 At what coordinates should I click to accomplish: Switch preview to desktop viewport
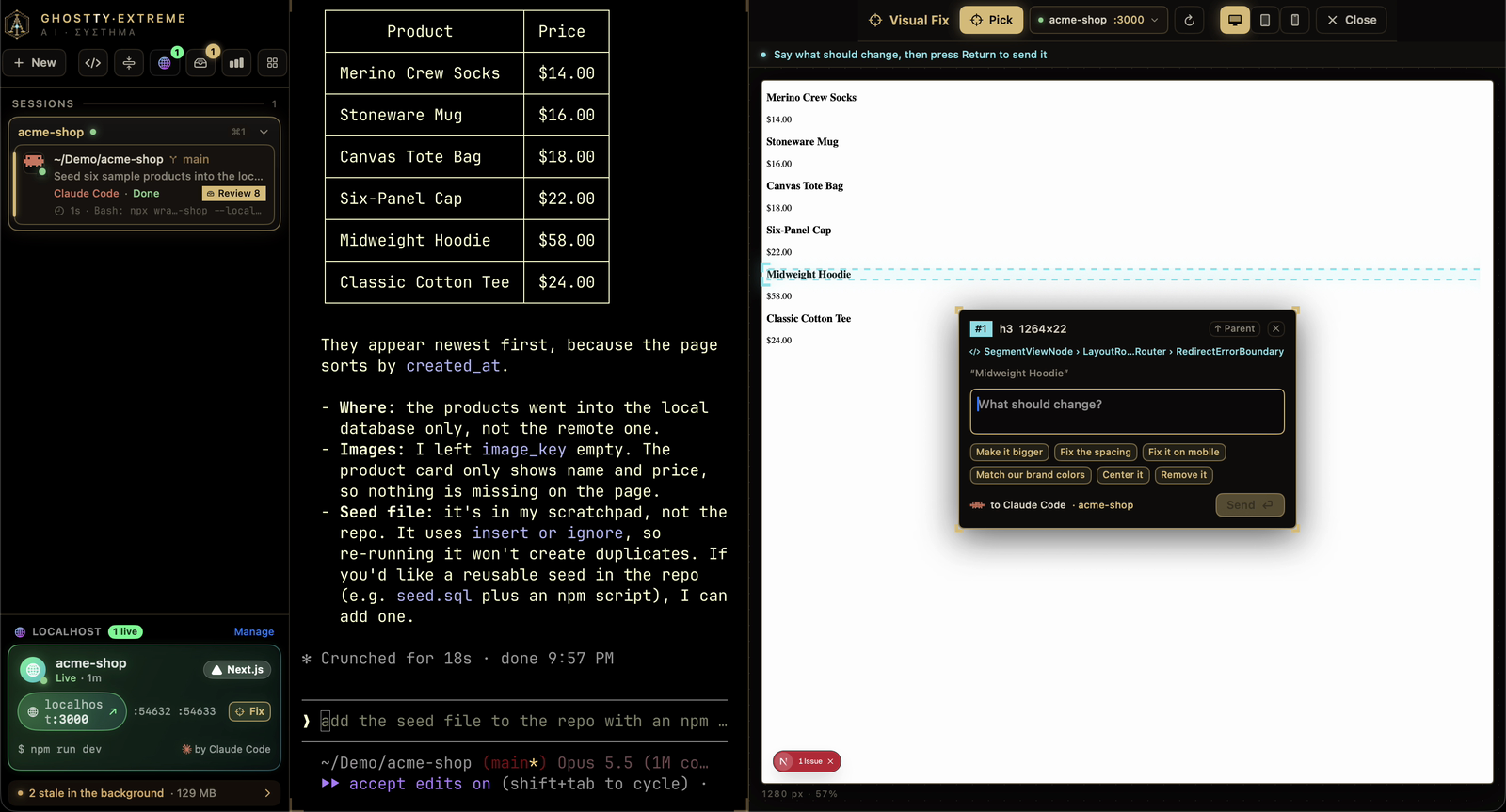pos(1235,20)
